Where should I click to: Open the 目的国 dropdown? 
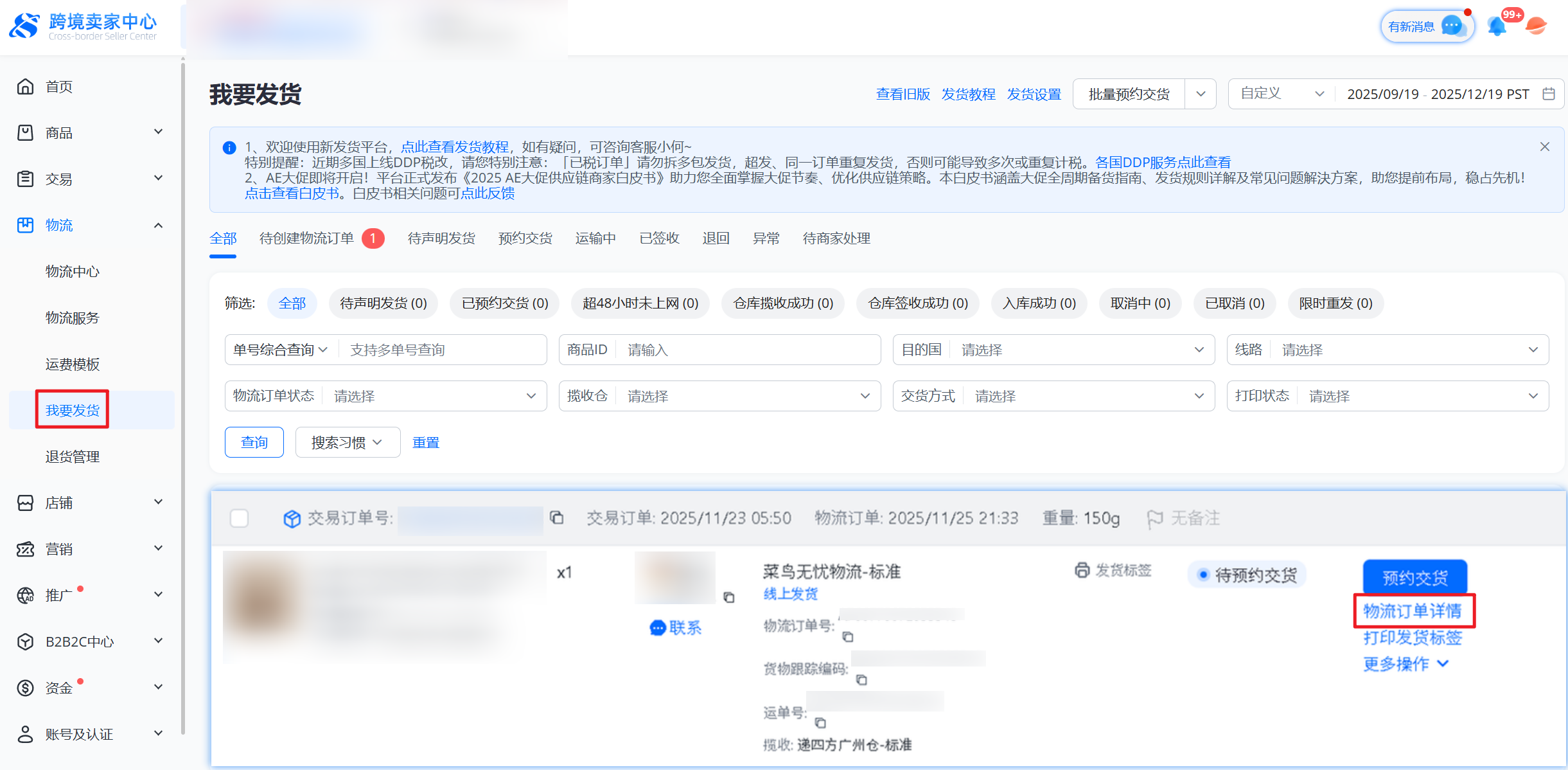pos(1053,350)
